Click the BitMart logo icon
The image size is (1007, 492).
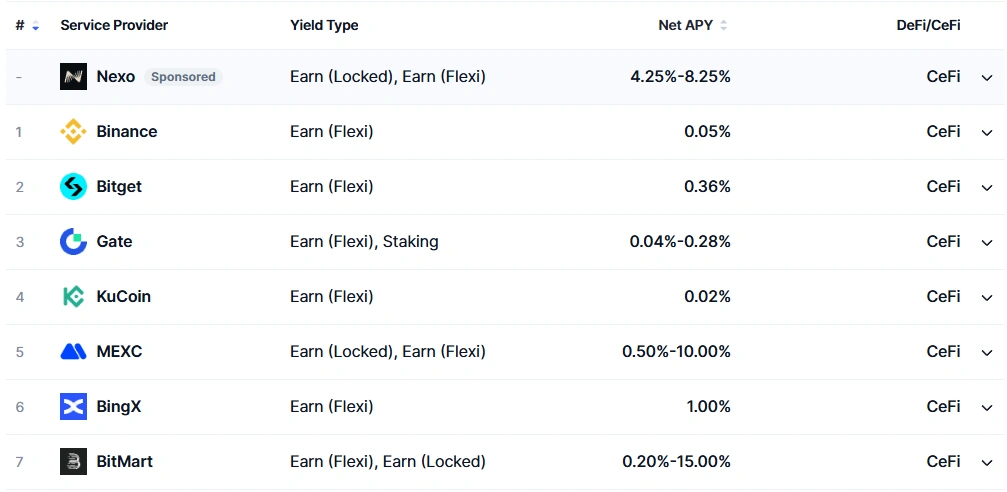[x=73, y=462]
